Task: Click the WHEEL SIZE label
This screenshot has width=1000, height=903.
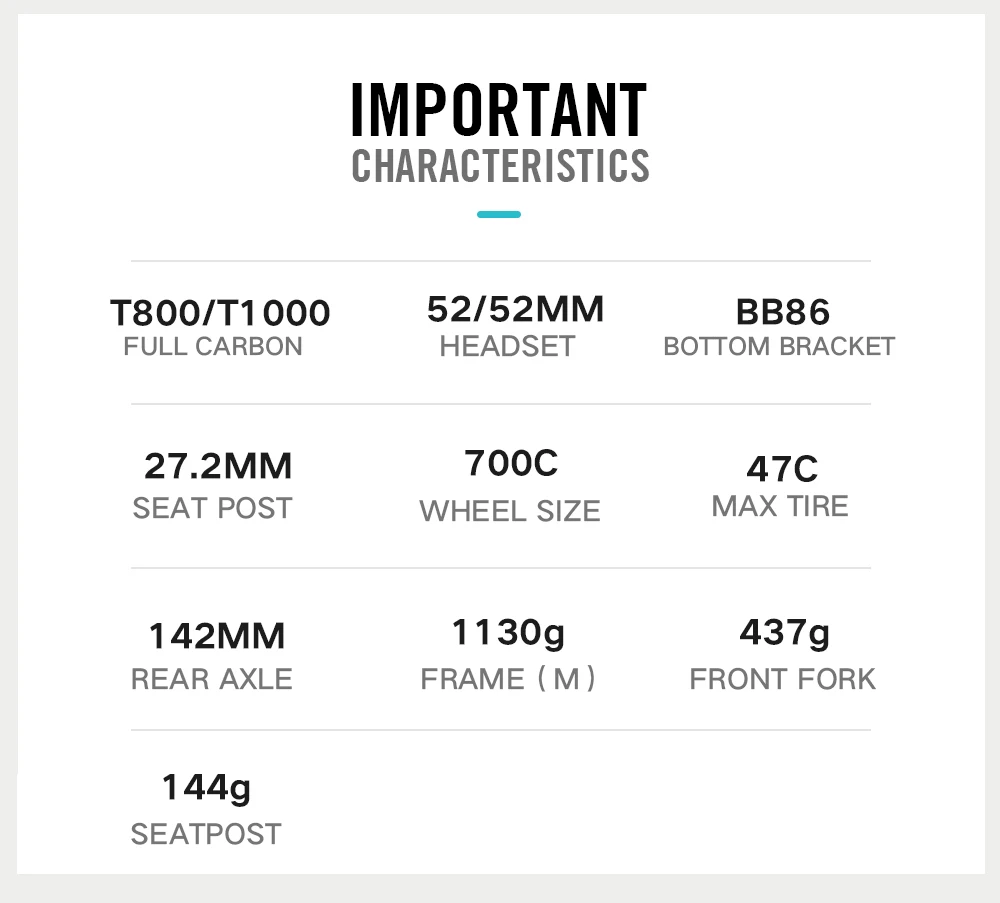Action: tap(510, 511)
